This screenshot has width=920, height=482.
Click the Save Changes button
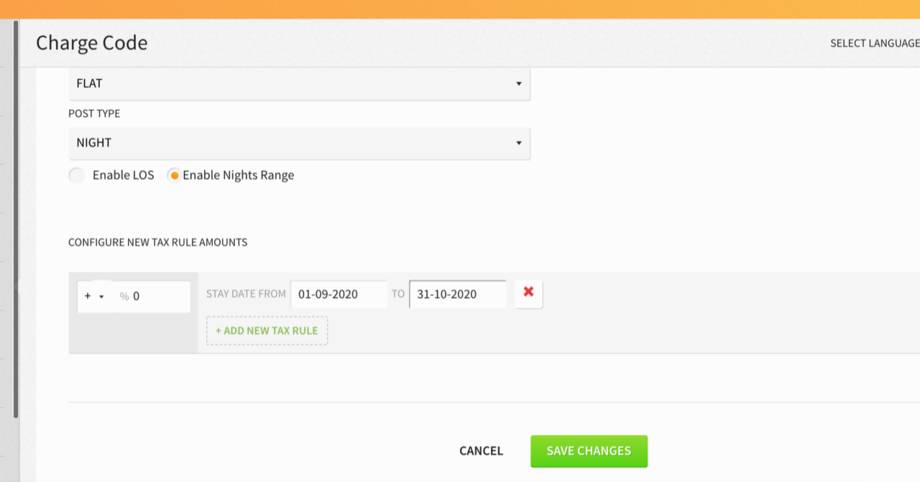(x=589, y=451)
